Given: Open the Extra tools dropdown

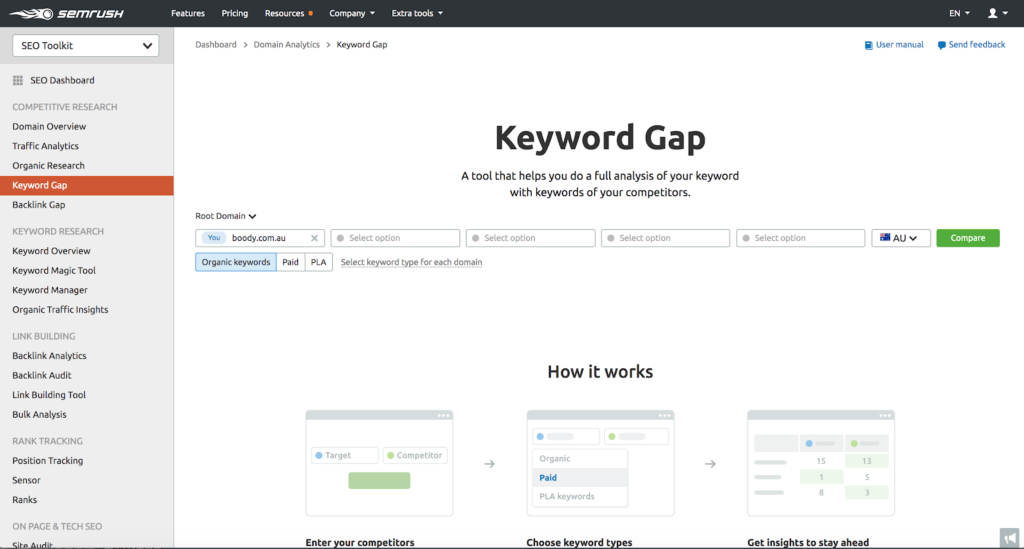Looking at the screenshot, I should pos(417,13).
